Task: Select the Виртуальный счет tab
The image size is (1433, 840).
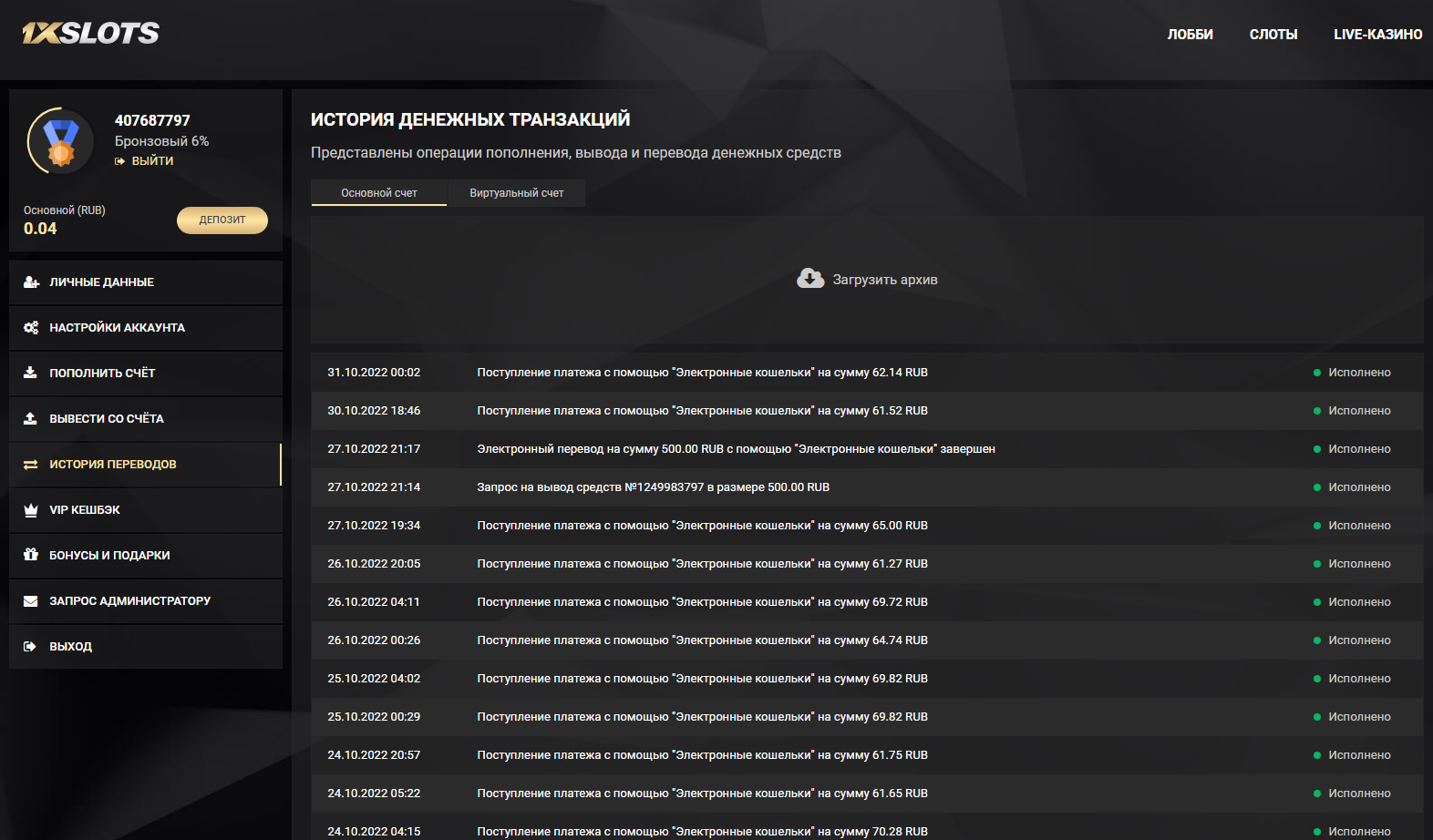Action: coord(517,193)
